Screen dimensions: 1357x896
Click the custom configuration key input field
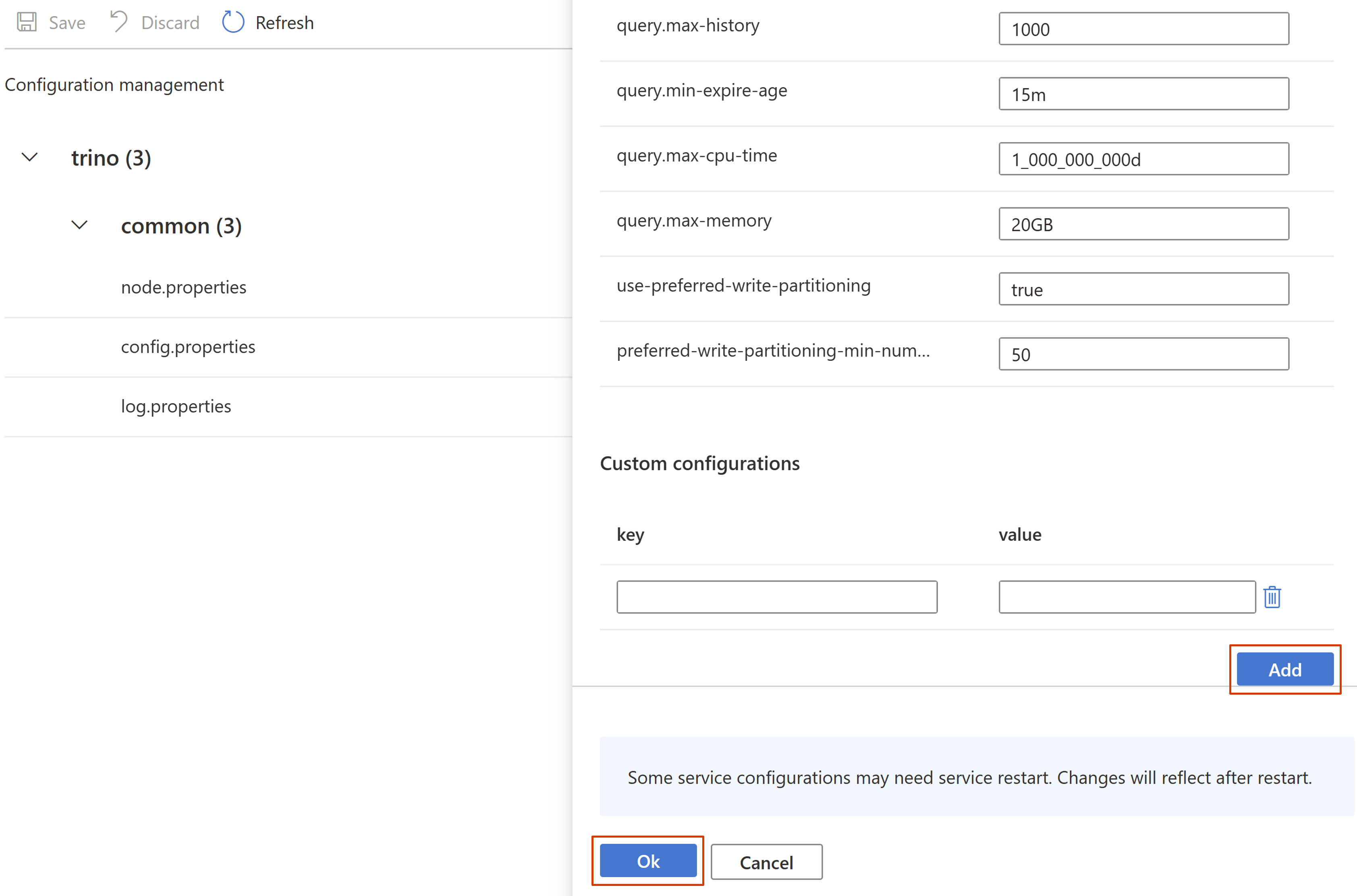tap(778, 597)
